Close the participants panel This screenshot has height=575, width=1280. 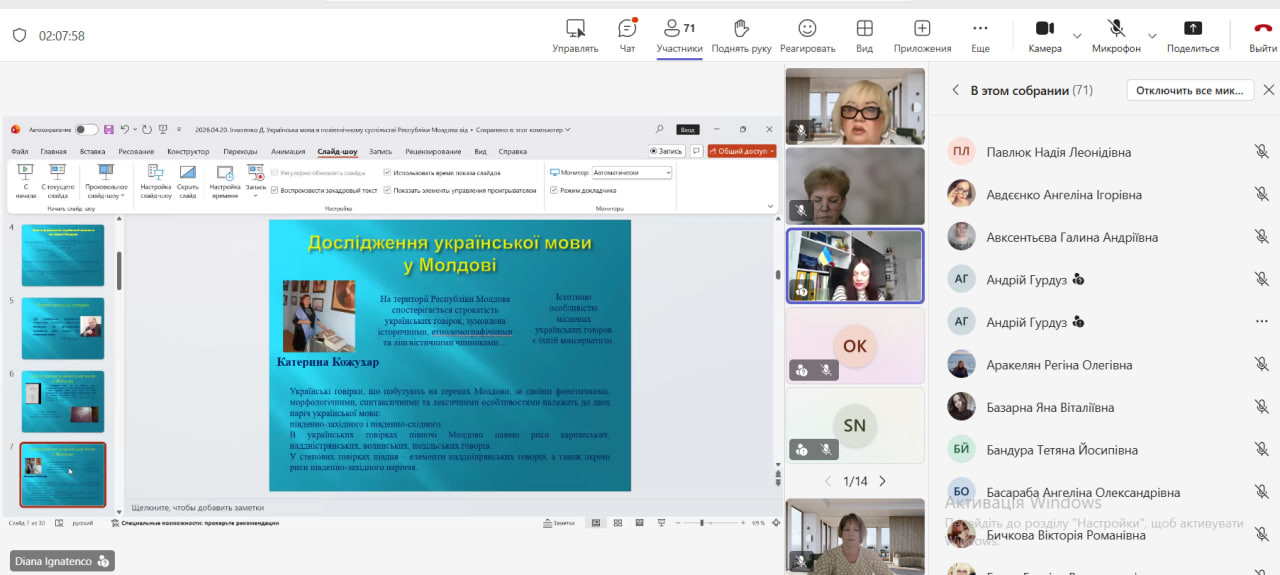(x=1269, y=90)
